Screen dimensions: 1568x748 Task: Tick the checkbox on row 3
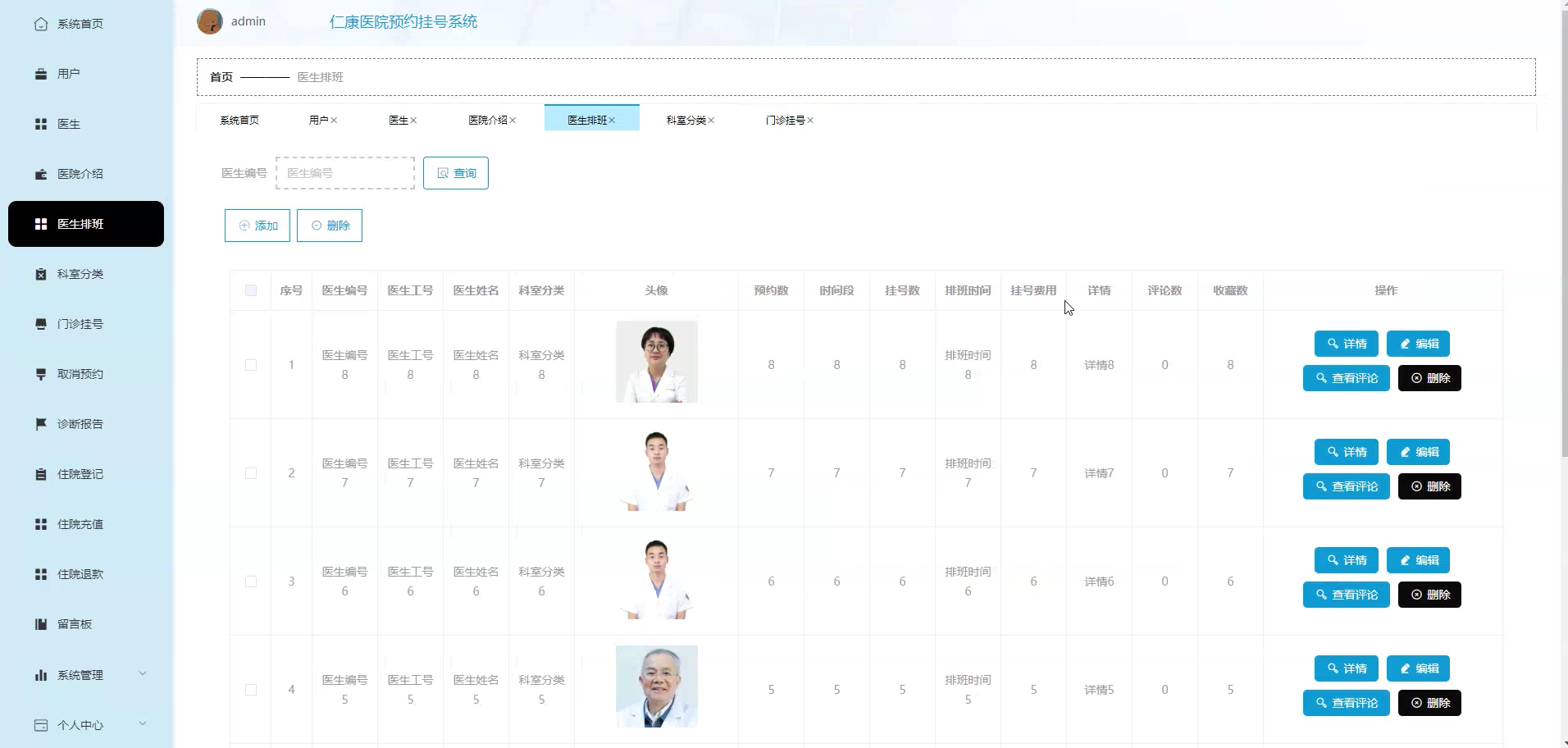[x=251, y=582]
